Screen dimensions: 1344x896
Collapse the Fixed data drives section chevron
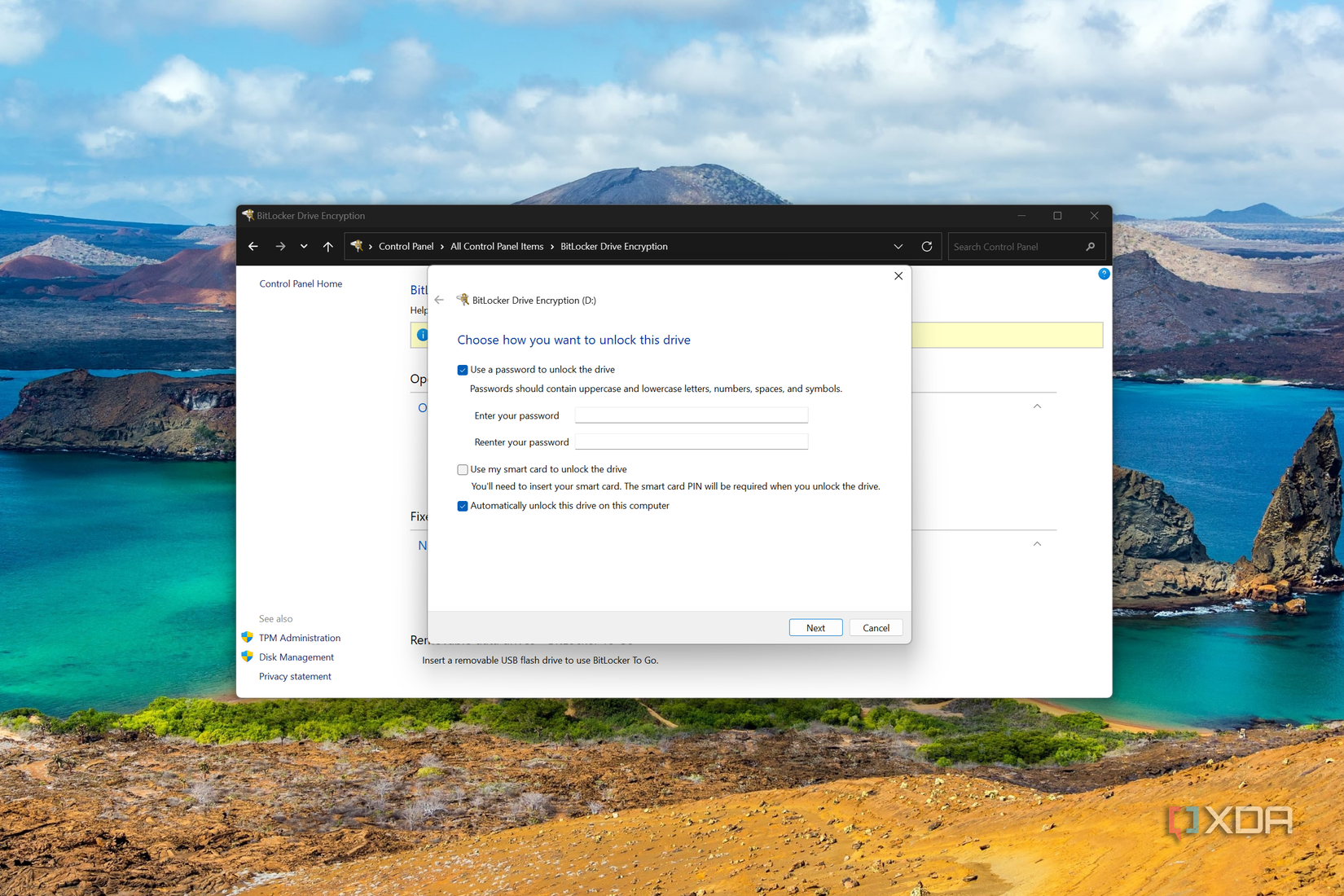pyautogui.click(x=1036, y=543)
